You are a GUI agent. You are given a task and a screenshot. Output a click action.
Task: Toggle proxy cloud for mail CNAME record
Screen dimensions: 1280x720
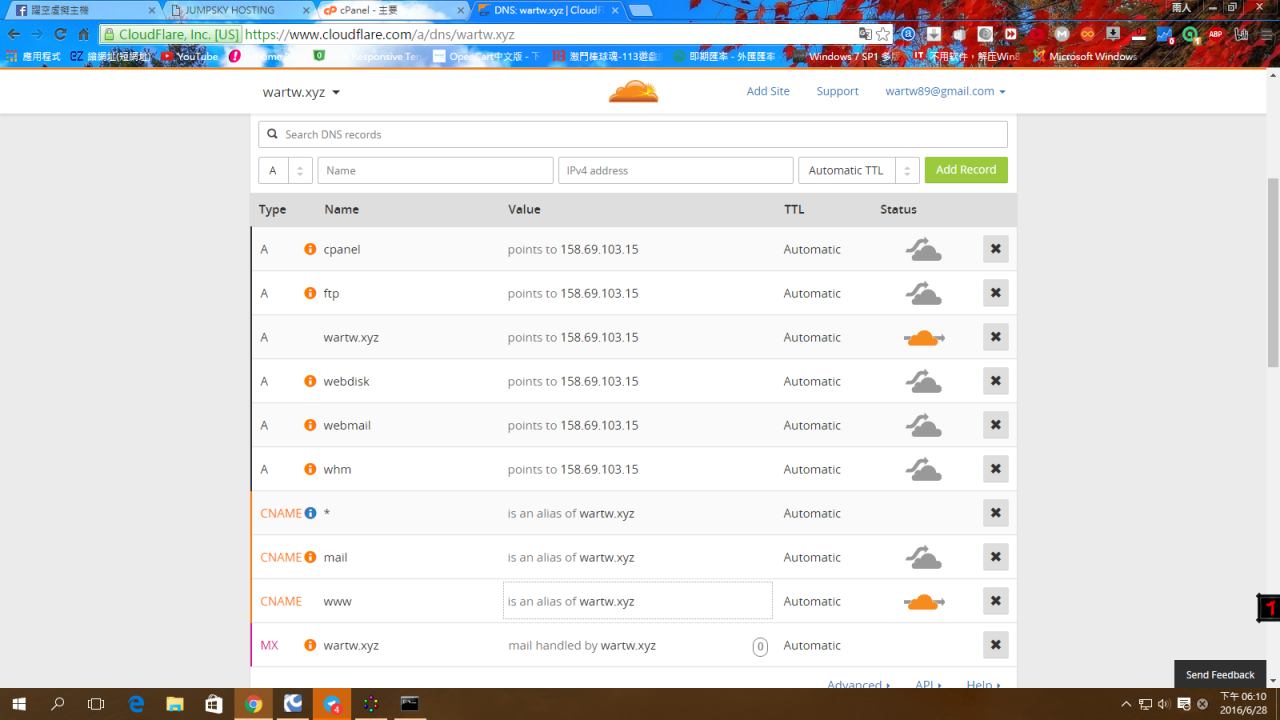point(923,557)
